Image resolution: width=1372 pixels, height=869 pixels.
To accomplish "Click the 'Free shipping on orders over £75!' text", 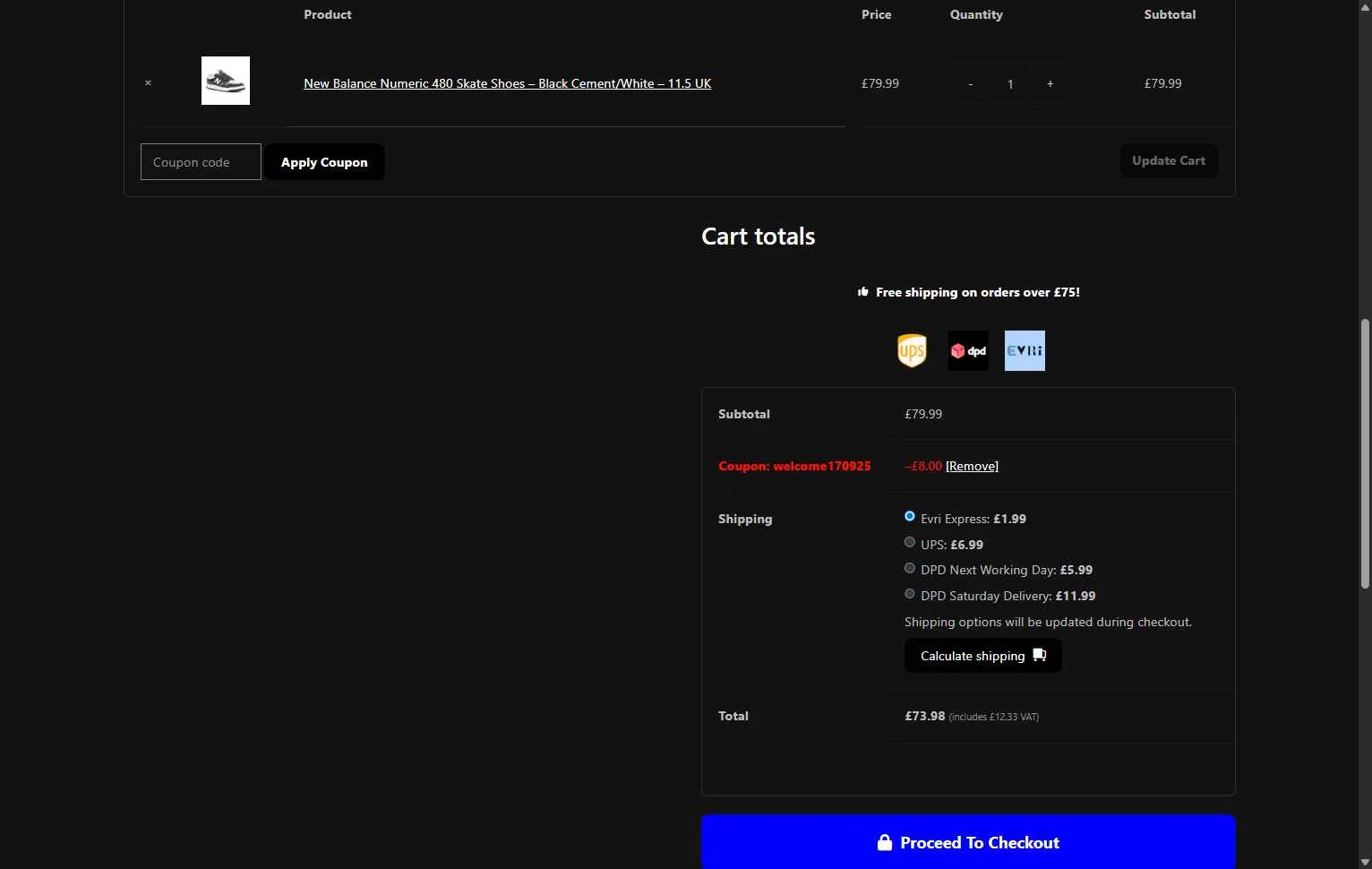I will 978,292.
